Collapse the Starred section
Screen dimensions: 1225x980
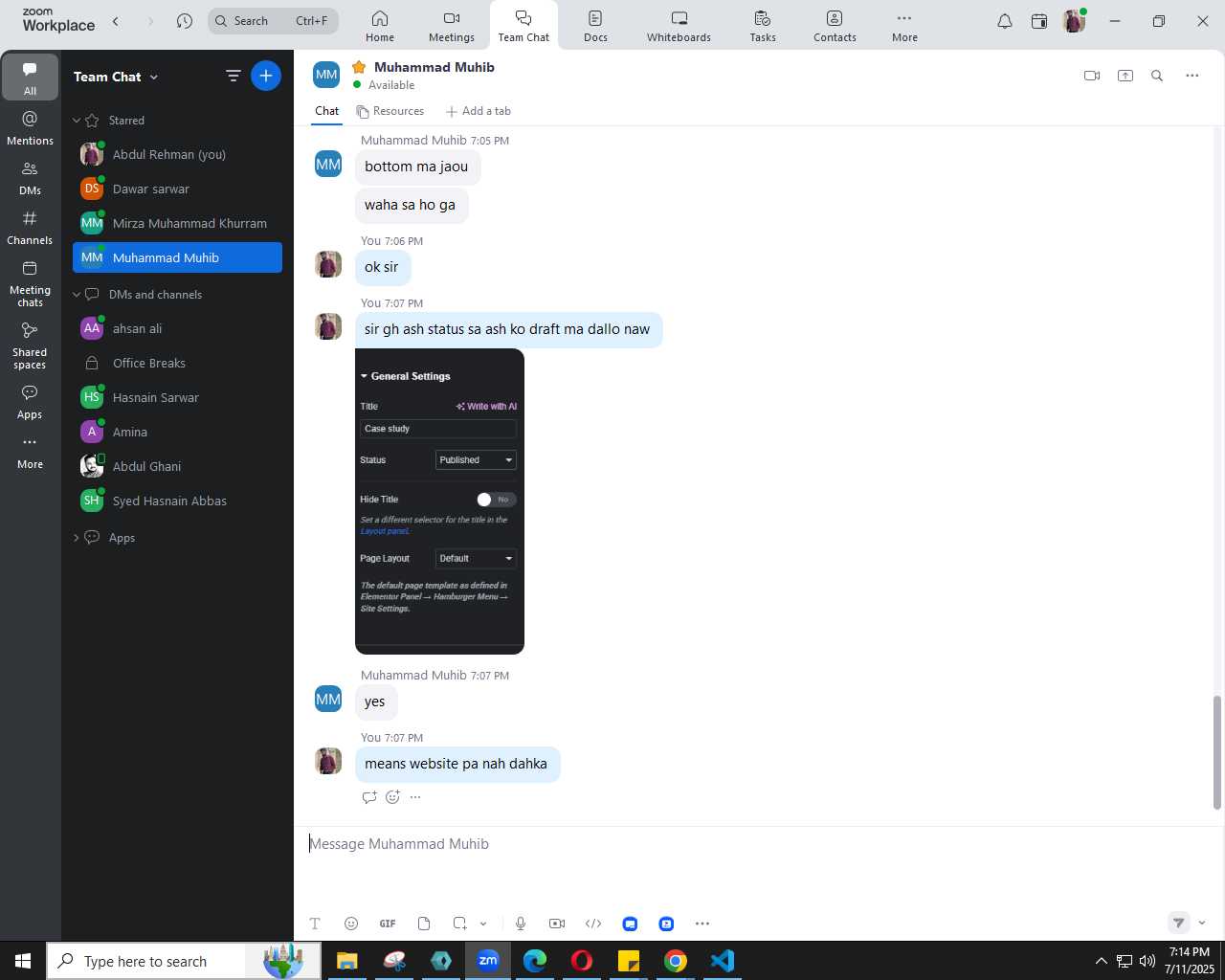[x=77, y=121]
